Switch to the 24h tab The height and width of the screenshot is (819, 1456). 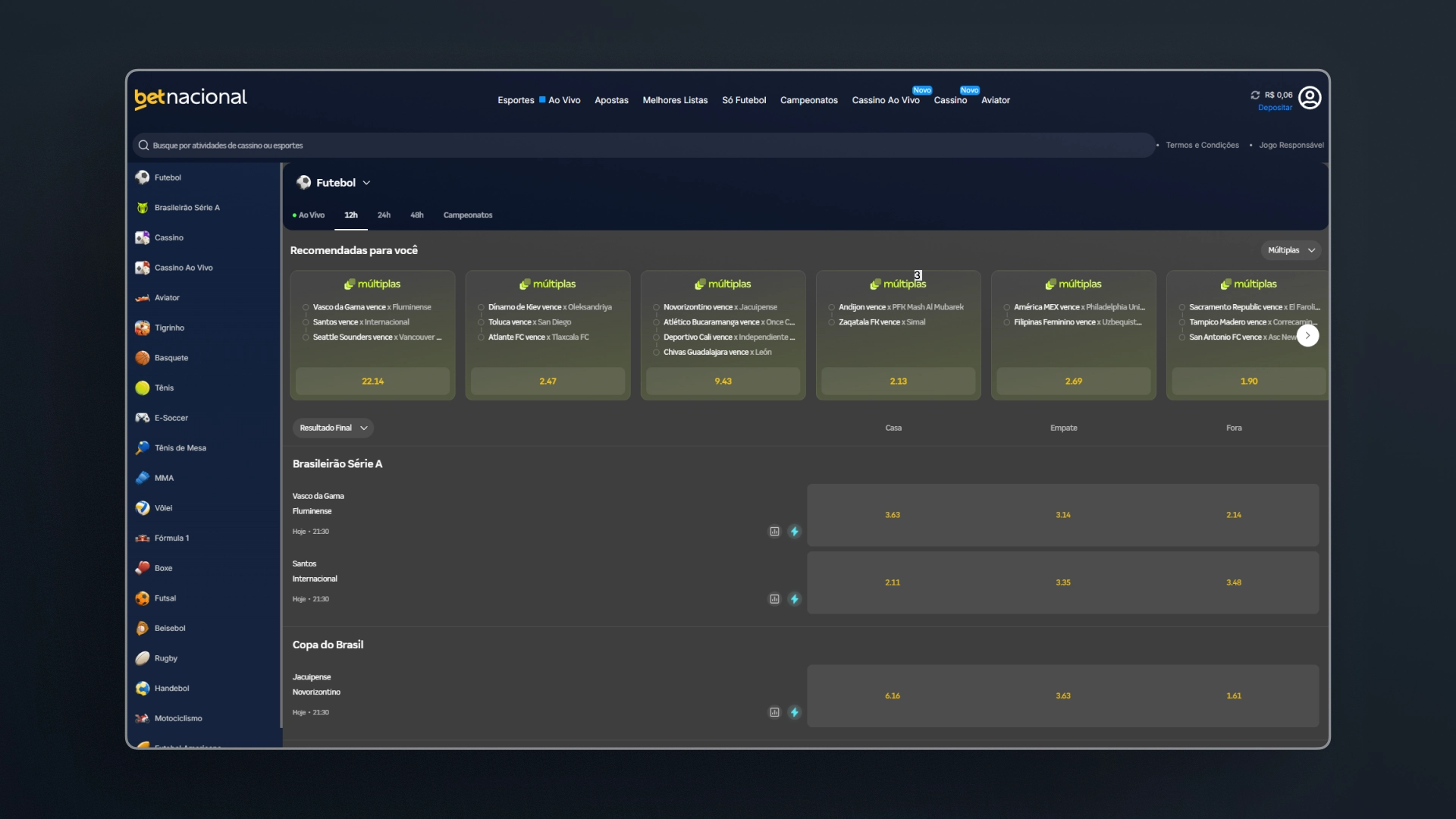tap(384, 215)
